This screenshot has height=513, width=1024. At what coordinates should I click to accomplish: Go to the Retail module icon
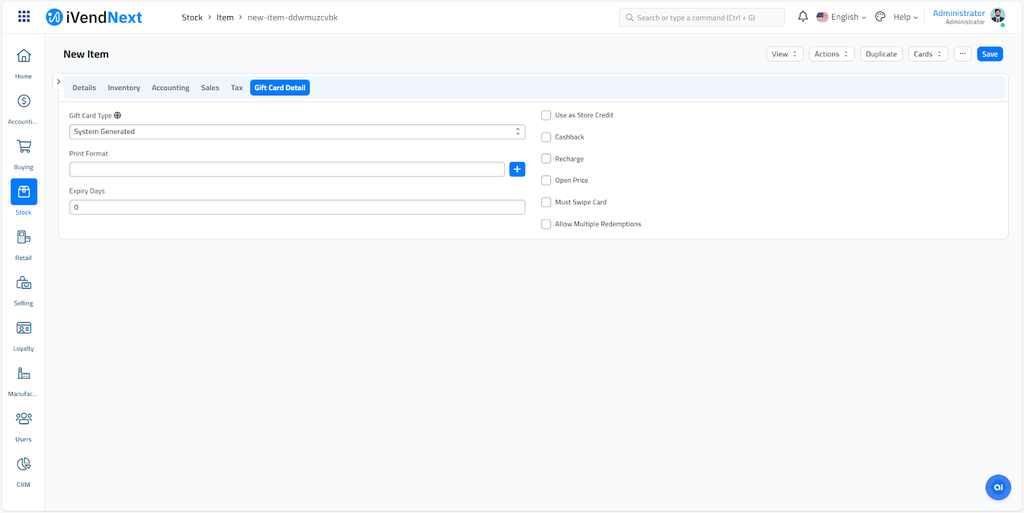(x=23, y=238)
